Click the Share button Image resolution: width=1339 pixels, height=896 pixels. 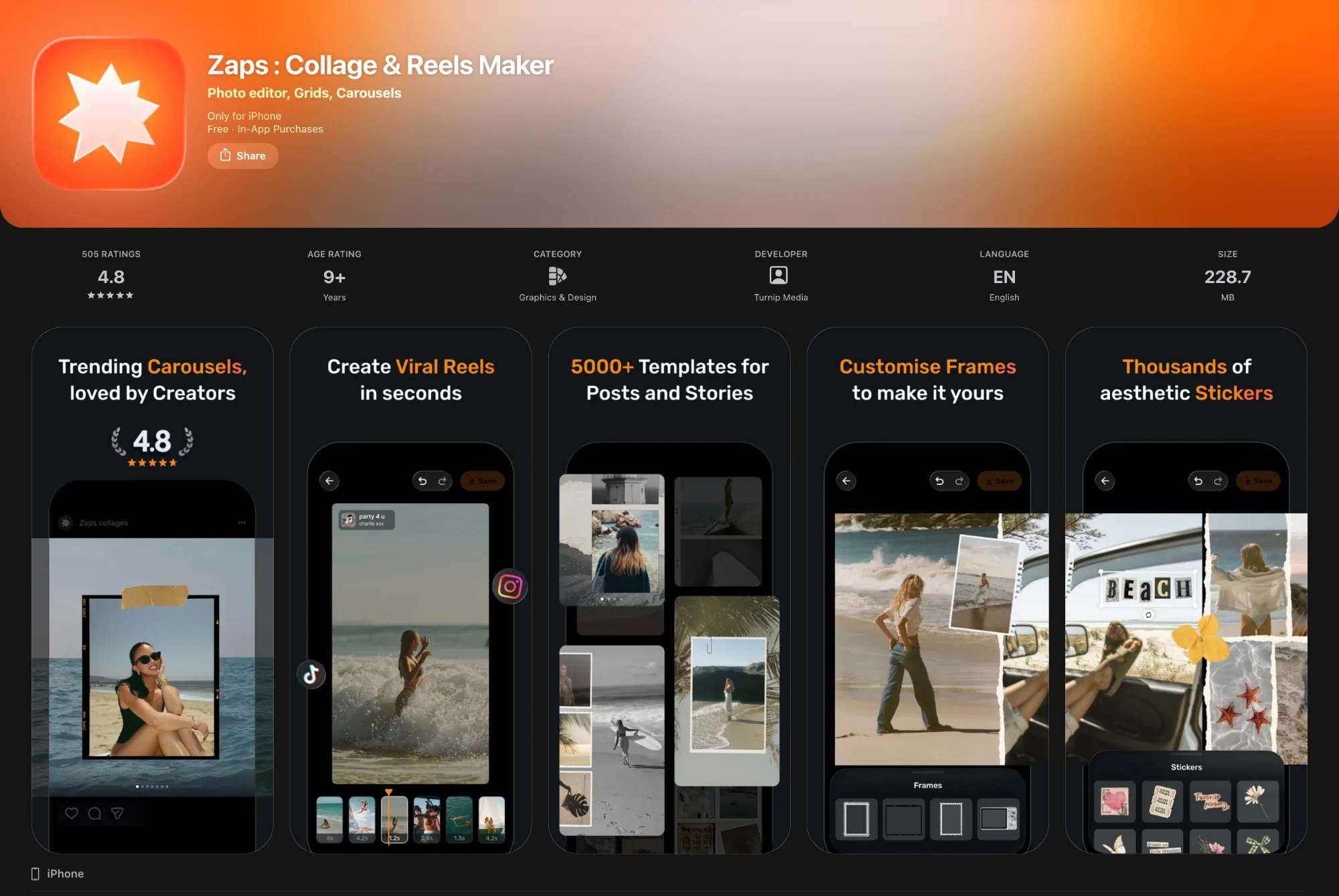click(x=243, y=156)
